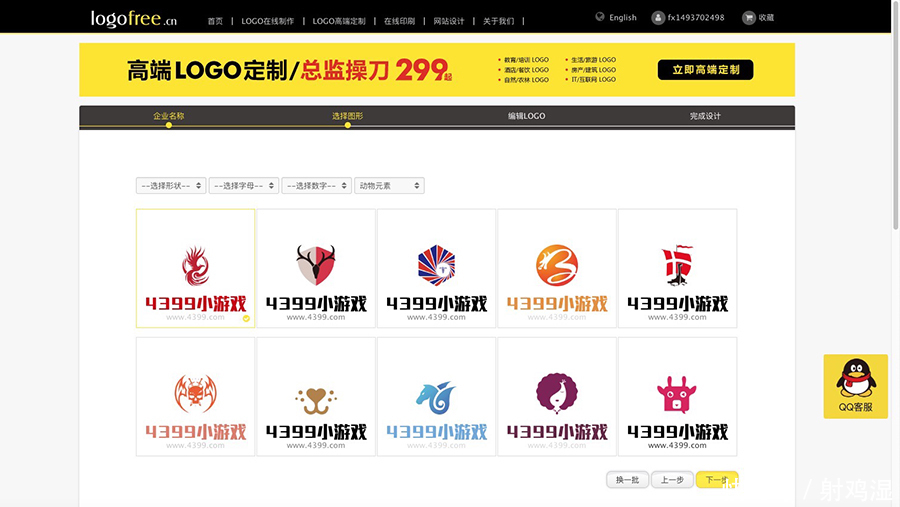
Task: Go to the 选择图形 step tab
Action: tap(348, 116)
